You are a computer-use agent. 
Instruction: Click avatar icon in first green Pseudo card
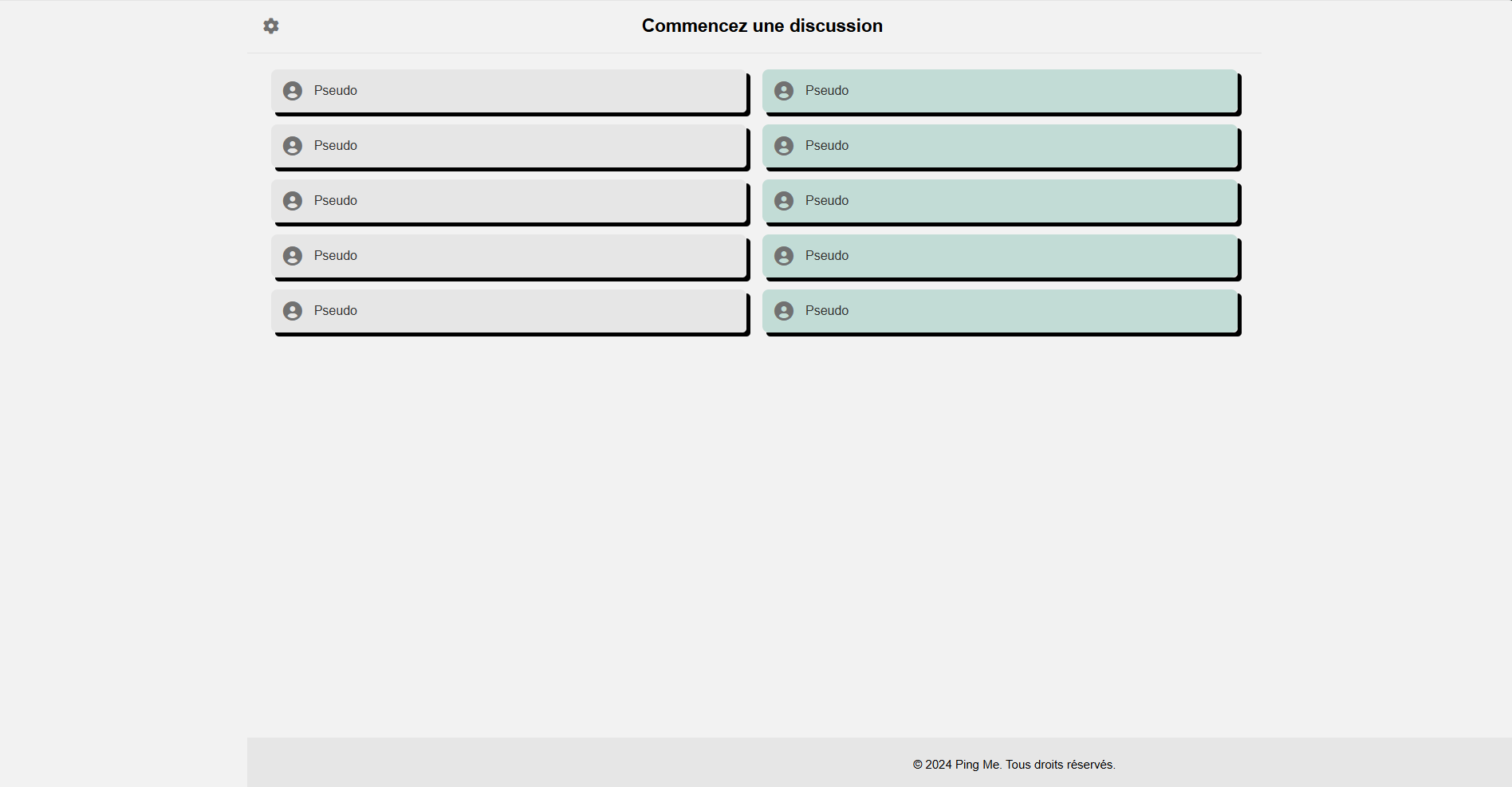[784, 91]
